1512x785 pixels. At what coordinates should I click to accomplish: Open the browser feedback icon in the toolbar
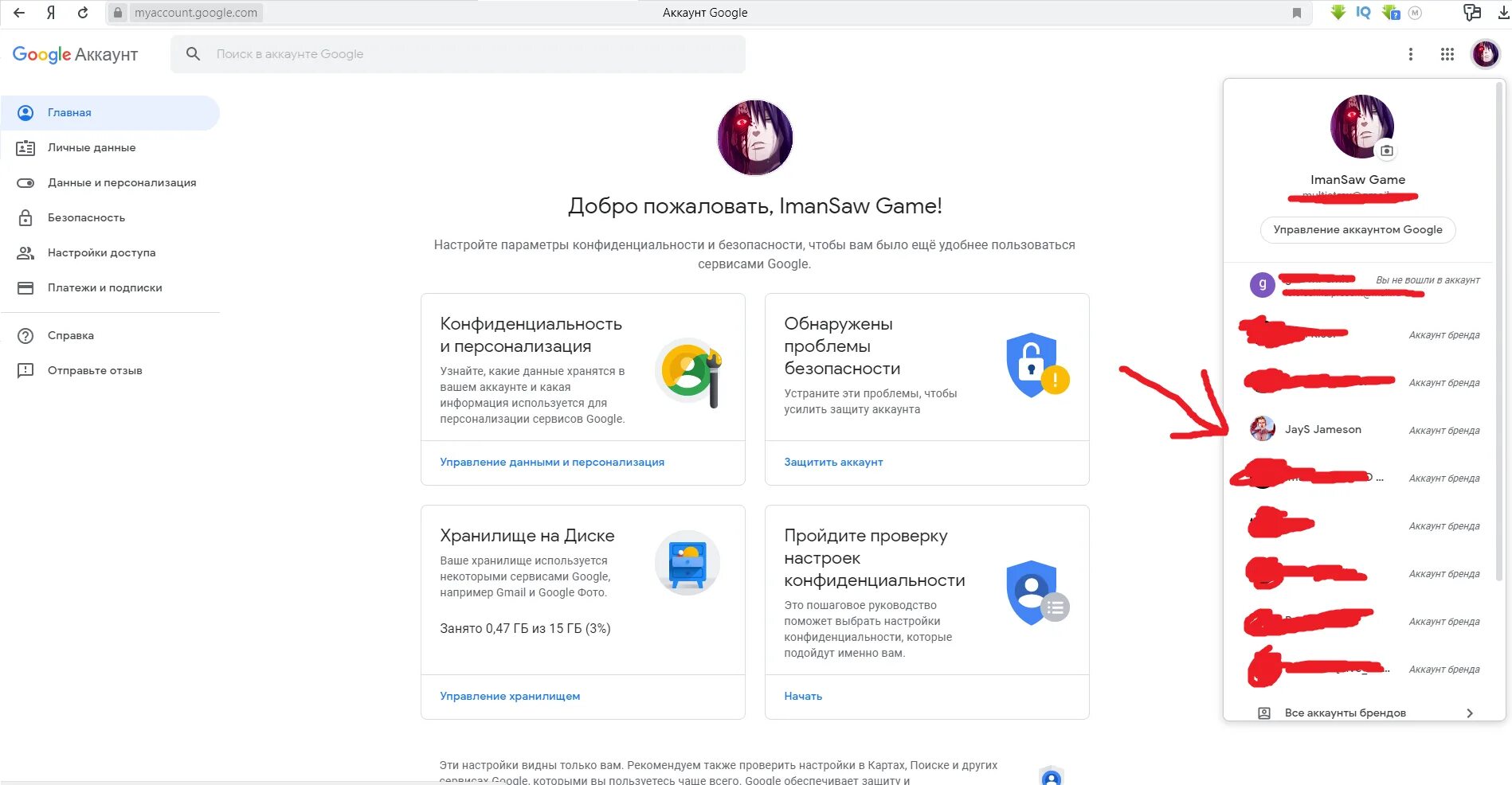click(x=1472, y=12)
